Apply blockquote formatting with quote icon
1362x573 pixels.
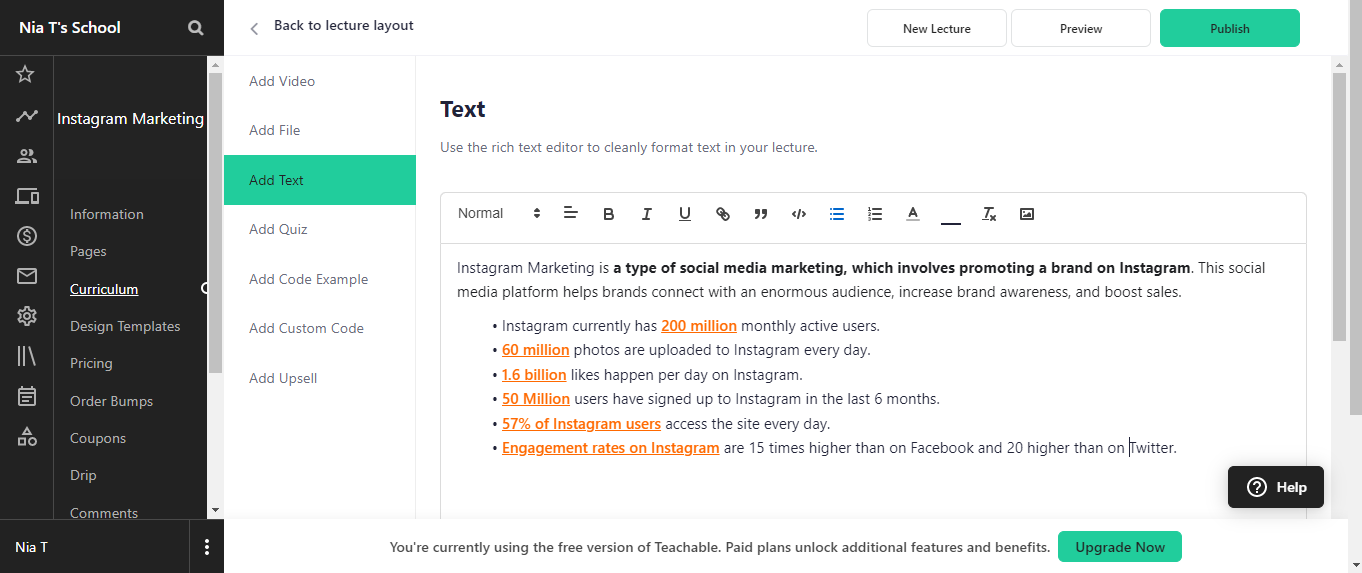[761, 214]
